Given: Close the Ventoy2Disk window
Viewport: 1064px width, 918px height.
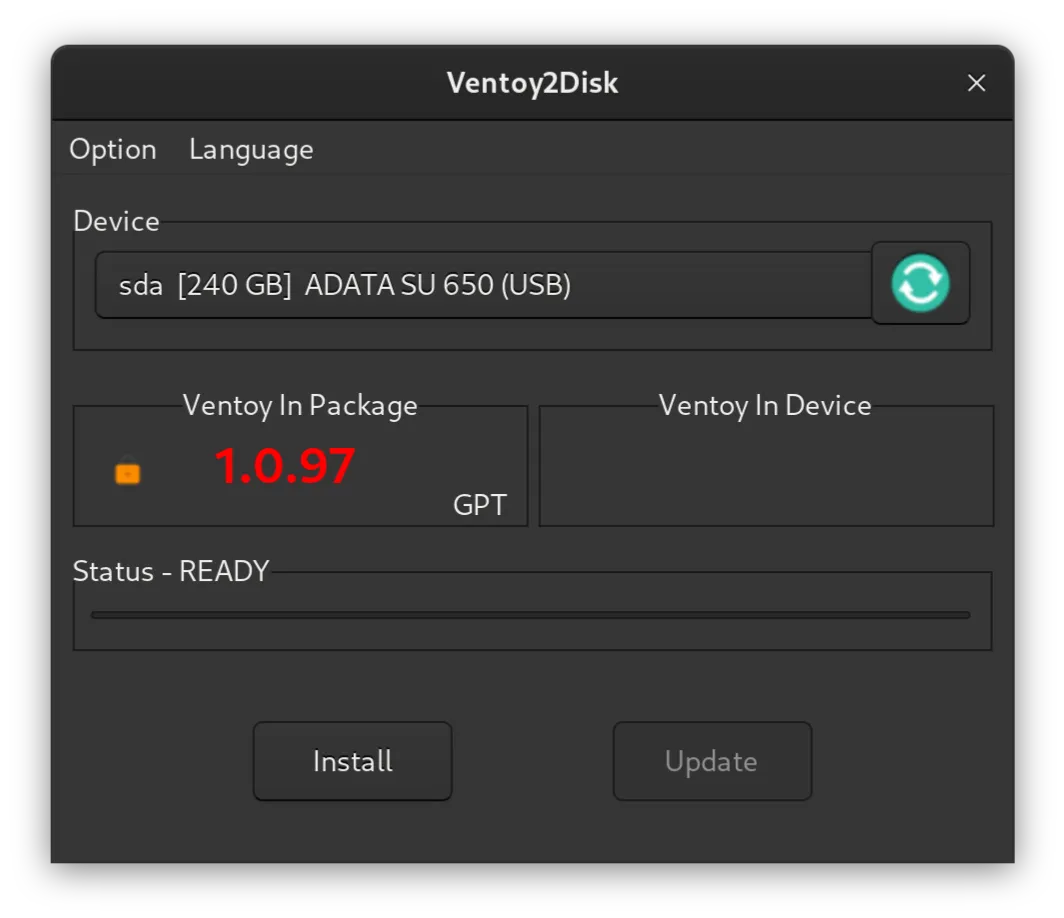Looking at the screenshot, I should 976,83.
